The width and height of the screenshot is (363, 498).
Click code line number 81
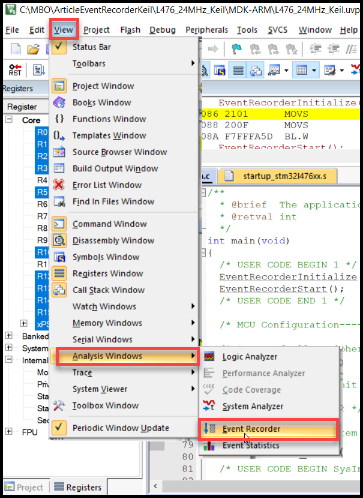(x=188, y=469)
